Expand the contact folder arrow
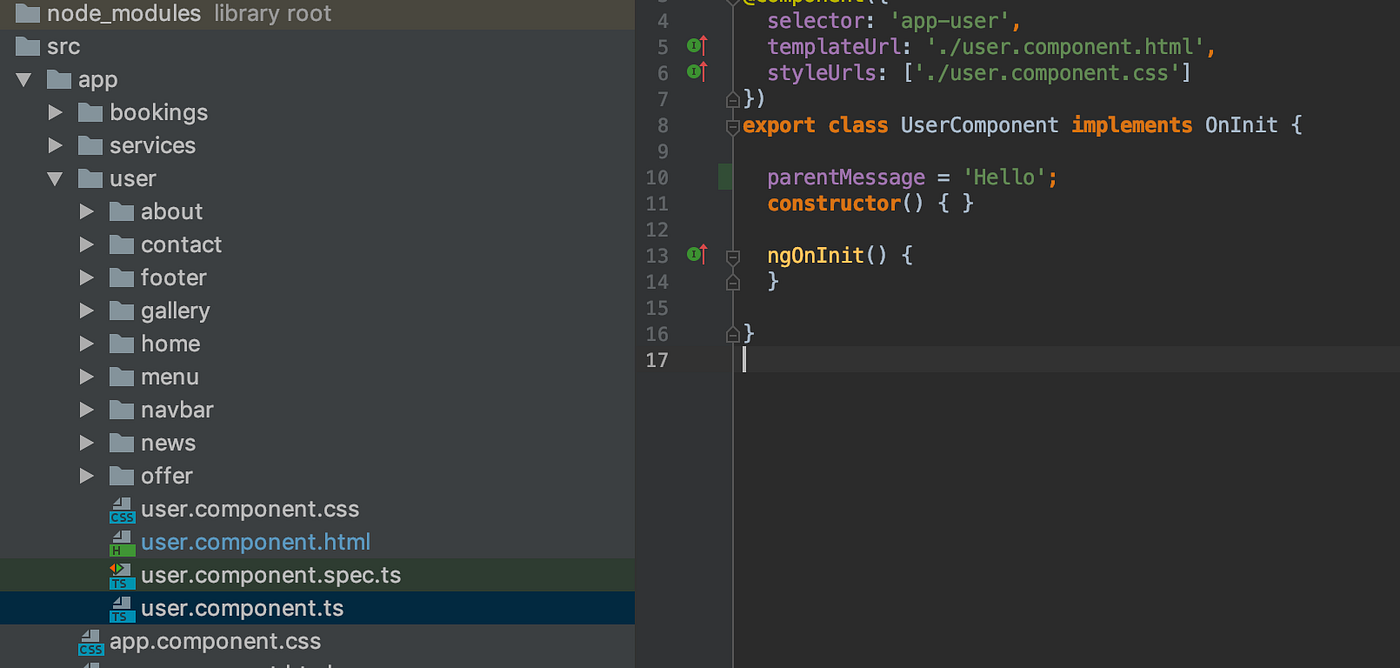The image size is (1400, 668). coord(87,245)
